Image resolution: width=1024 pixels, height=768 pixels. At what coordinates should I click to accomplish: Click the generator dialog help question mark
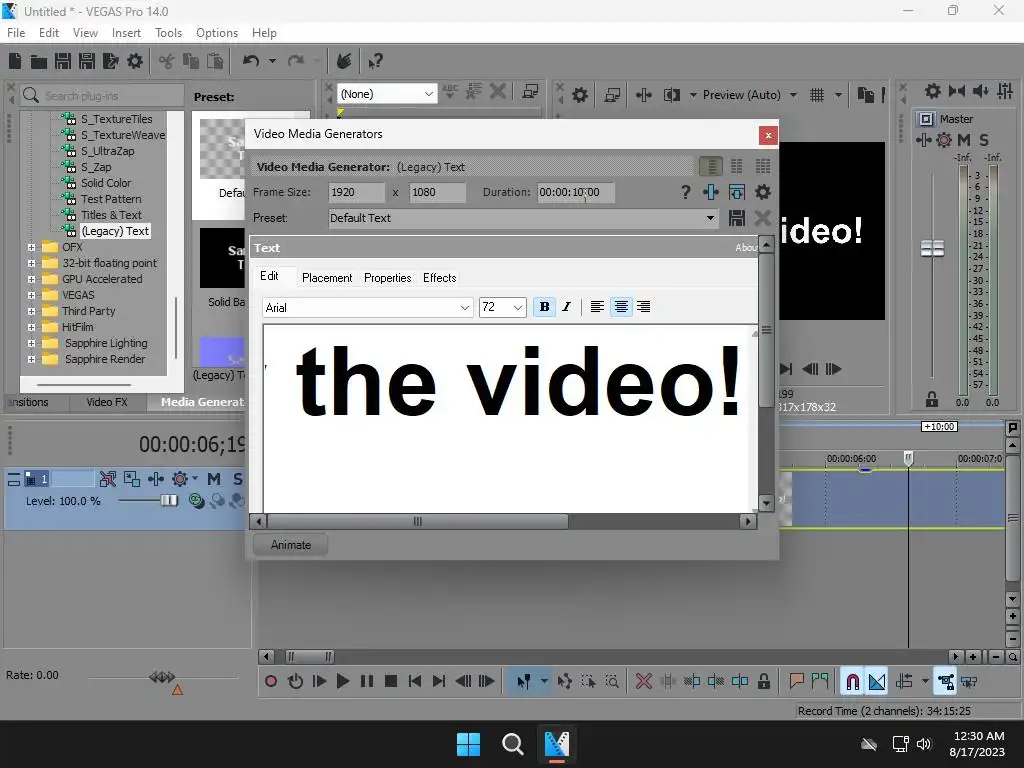point(685,192)
